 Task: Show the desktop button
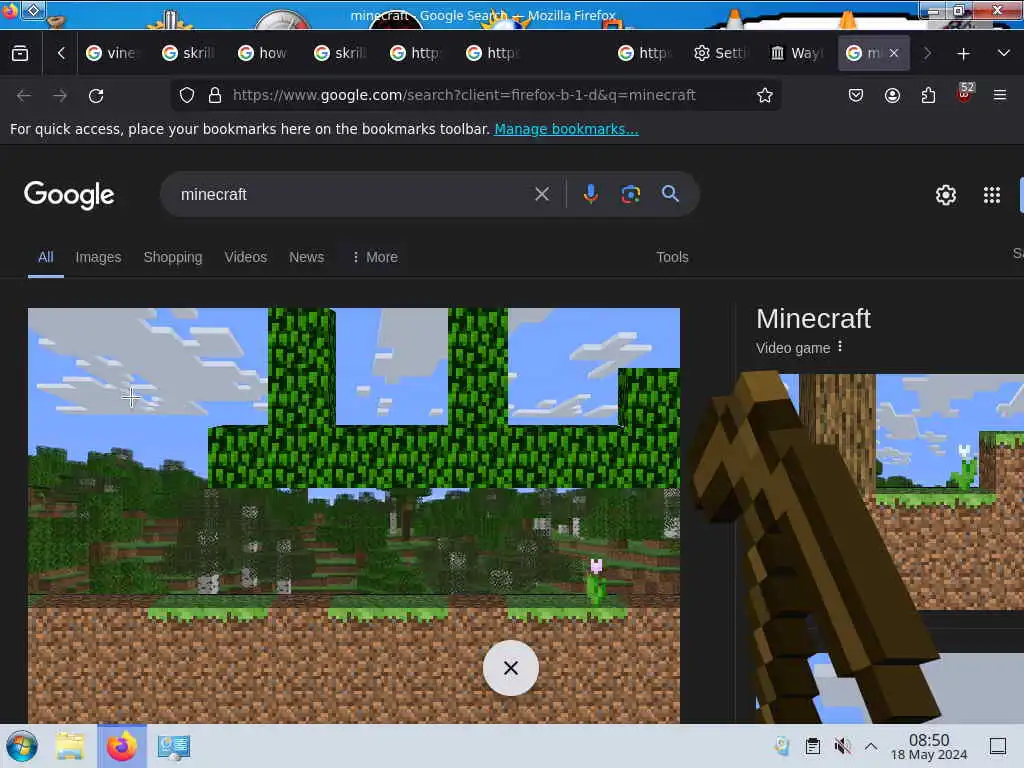[997, 746]
